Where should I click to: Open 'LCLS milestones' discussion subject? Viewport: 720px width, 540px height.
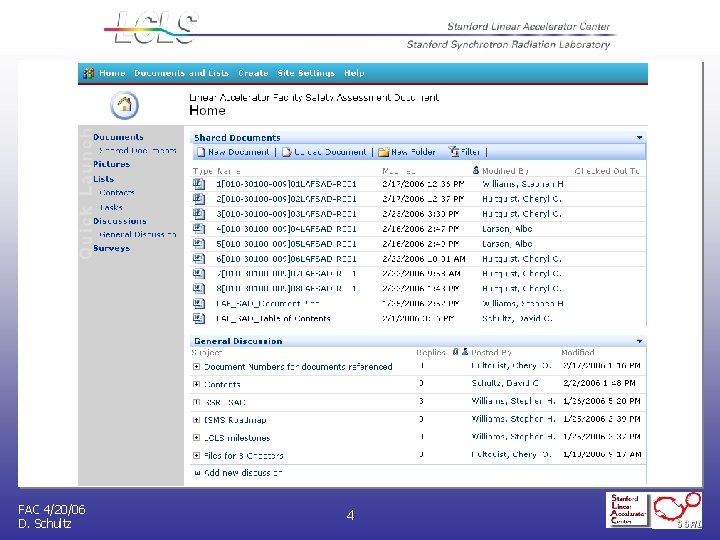pyautogui.click(x=237, y=438)
